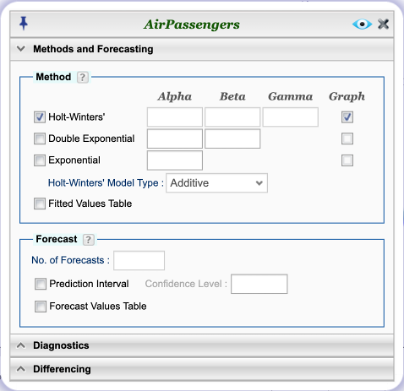Image resolution: width=404 pixels, height=392 pixels.
Task: Enable the Exponential method checkbox
Action: click(40, 160)
